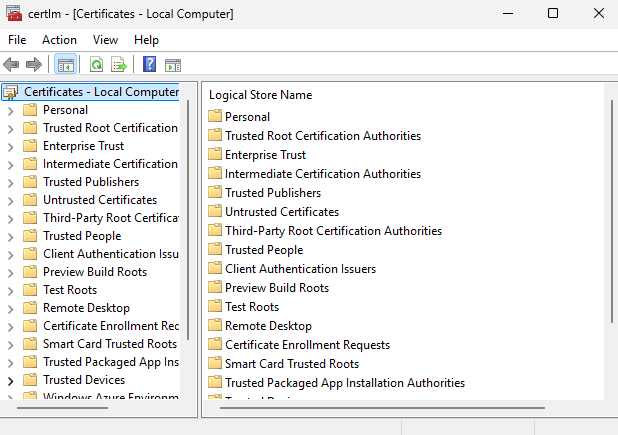Click the Forward arrow toolbar icon
The height and width of the screenshot is (435, 618).
pos(34,65)
